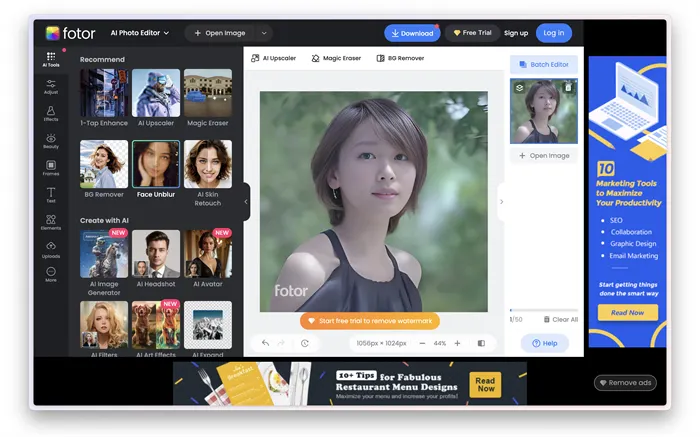Choose the AI Upscaler thumbnail in Recommend
This screenshot has width=700, height=437.
tap(156, 93)
